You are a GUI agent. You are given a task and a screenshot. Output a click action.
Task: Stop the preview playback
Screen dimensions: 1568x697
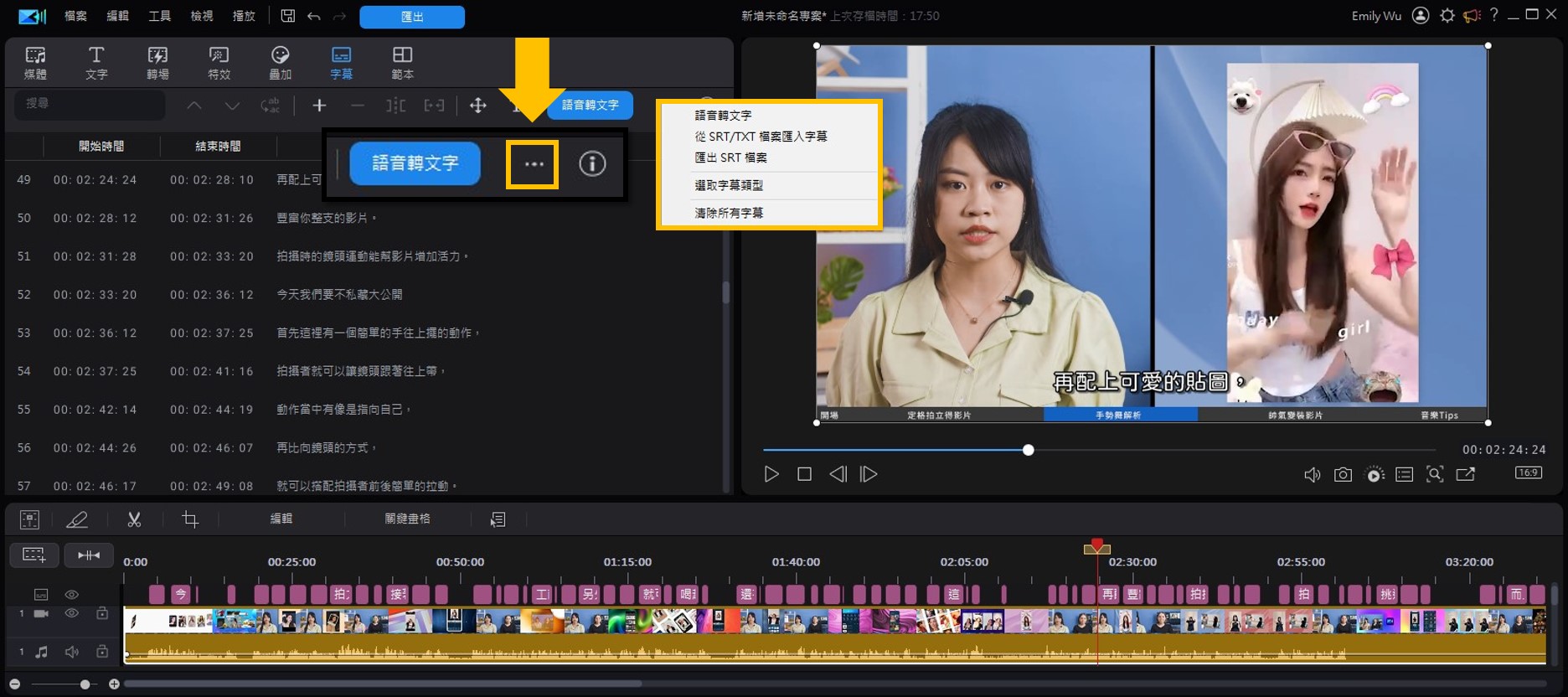coord(804,474)
